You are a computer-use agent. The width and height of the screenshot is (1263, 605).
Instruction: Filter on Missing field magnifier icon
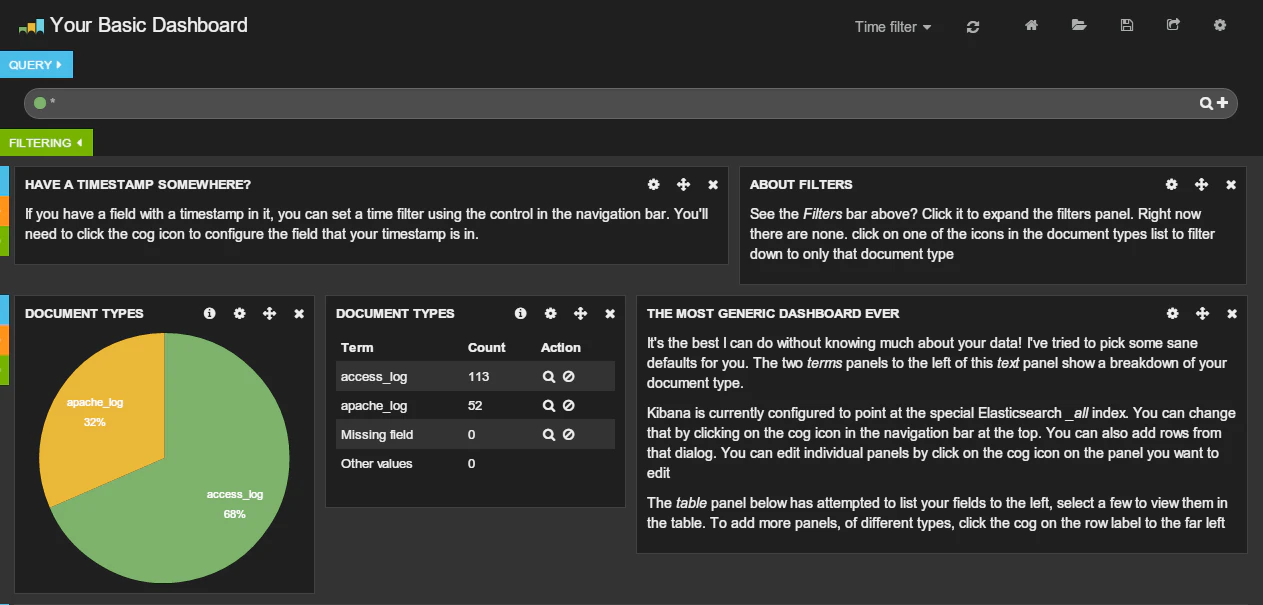point(549,435)
